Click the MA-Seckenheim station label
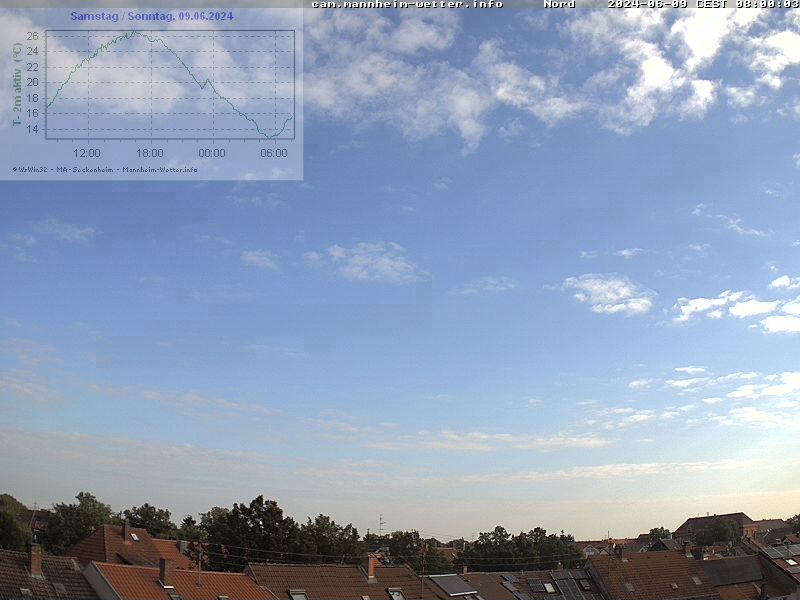Screen dimensions: 800x600 click(85, 169)
